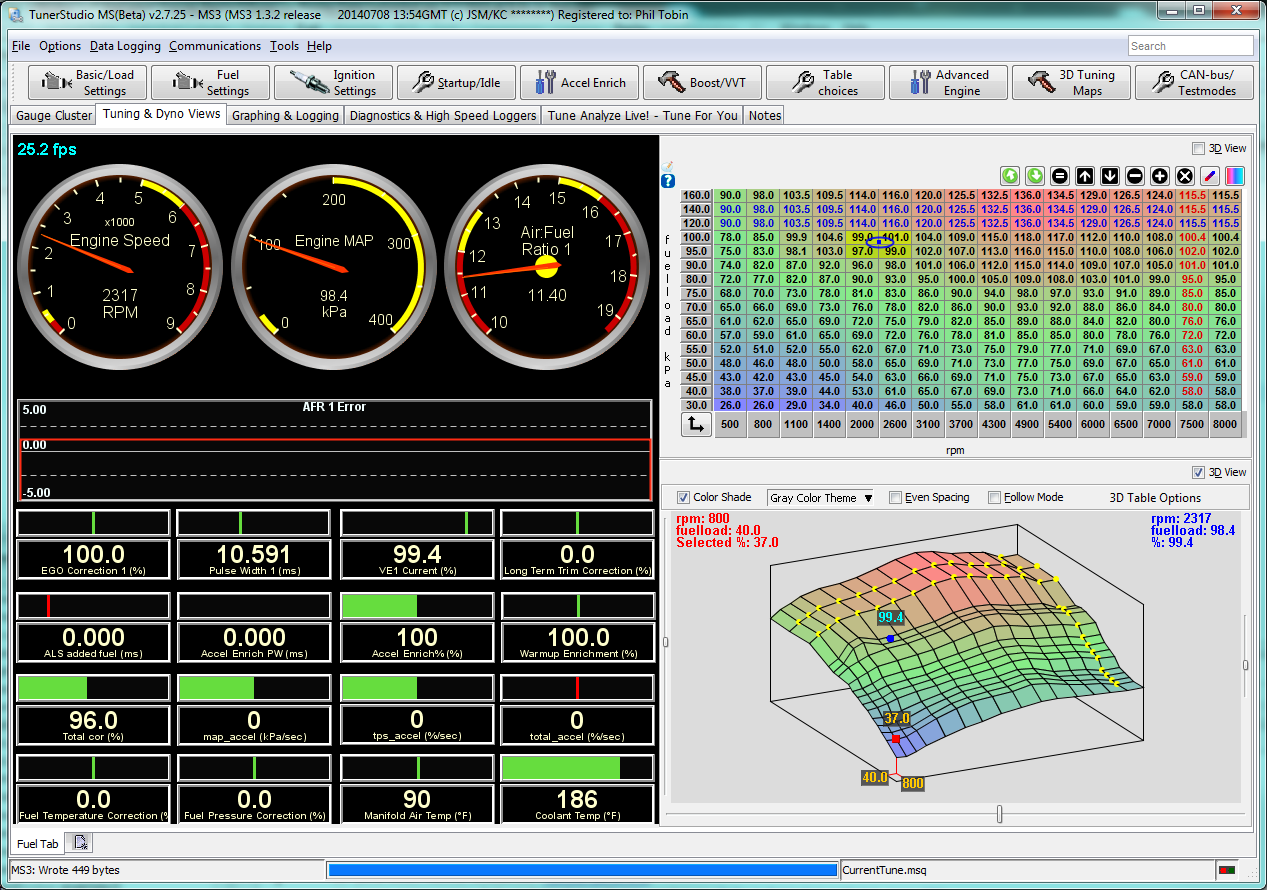The image size is (1267, 890).
Task: Click the Pulse Width 1 readout 10.591
Action: pos(254,559)
